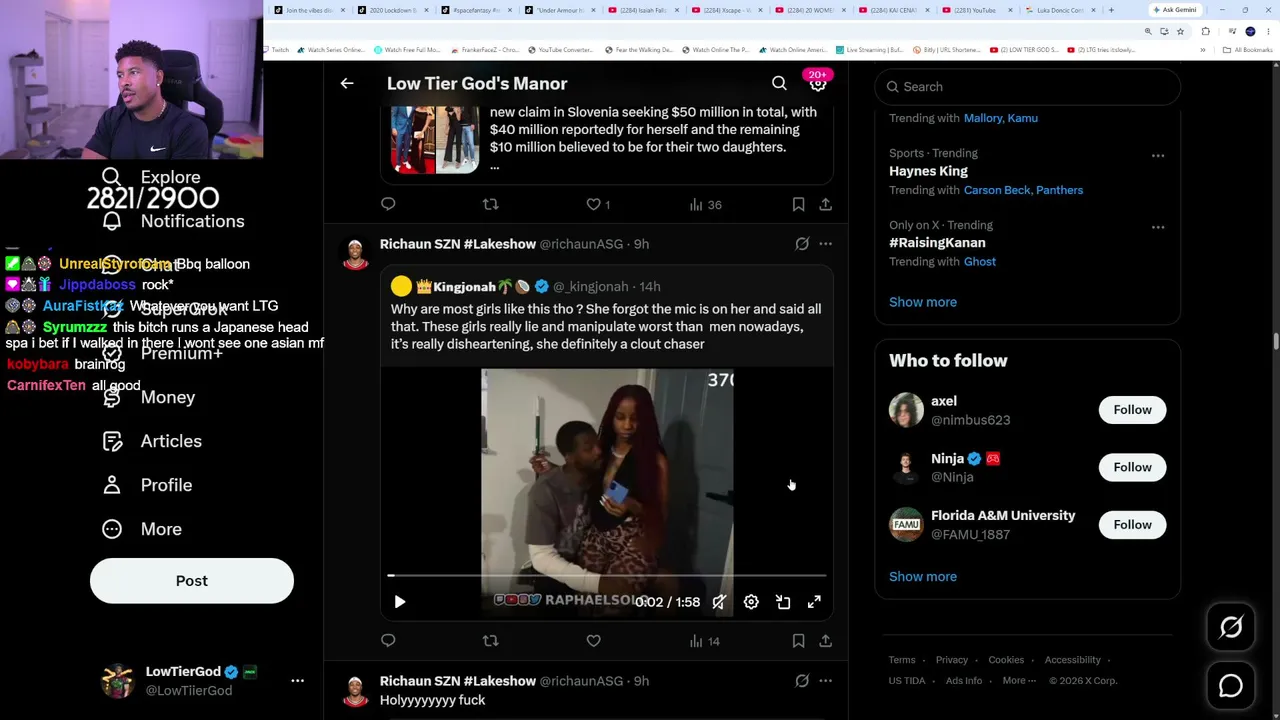Show more trending topics
The image size is (1280, 720).
click(923, 302)
